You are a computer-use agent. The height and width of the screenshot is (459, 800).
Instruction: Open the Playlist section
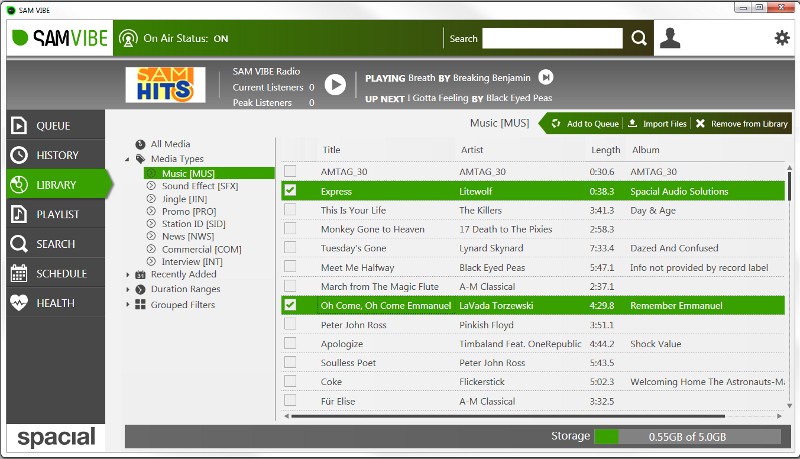[x=56, y=214]
